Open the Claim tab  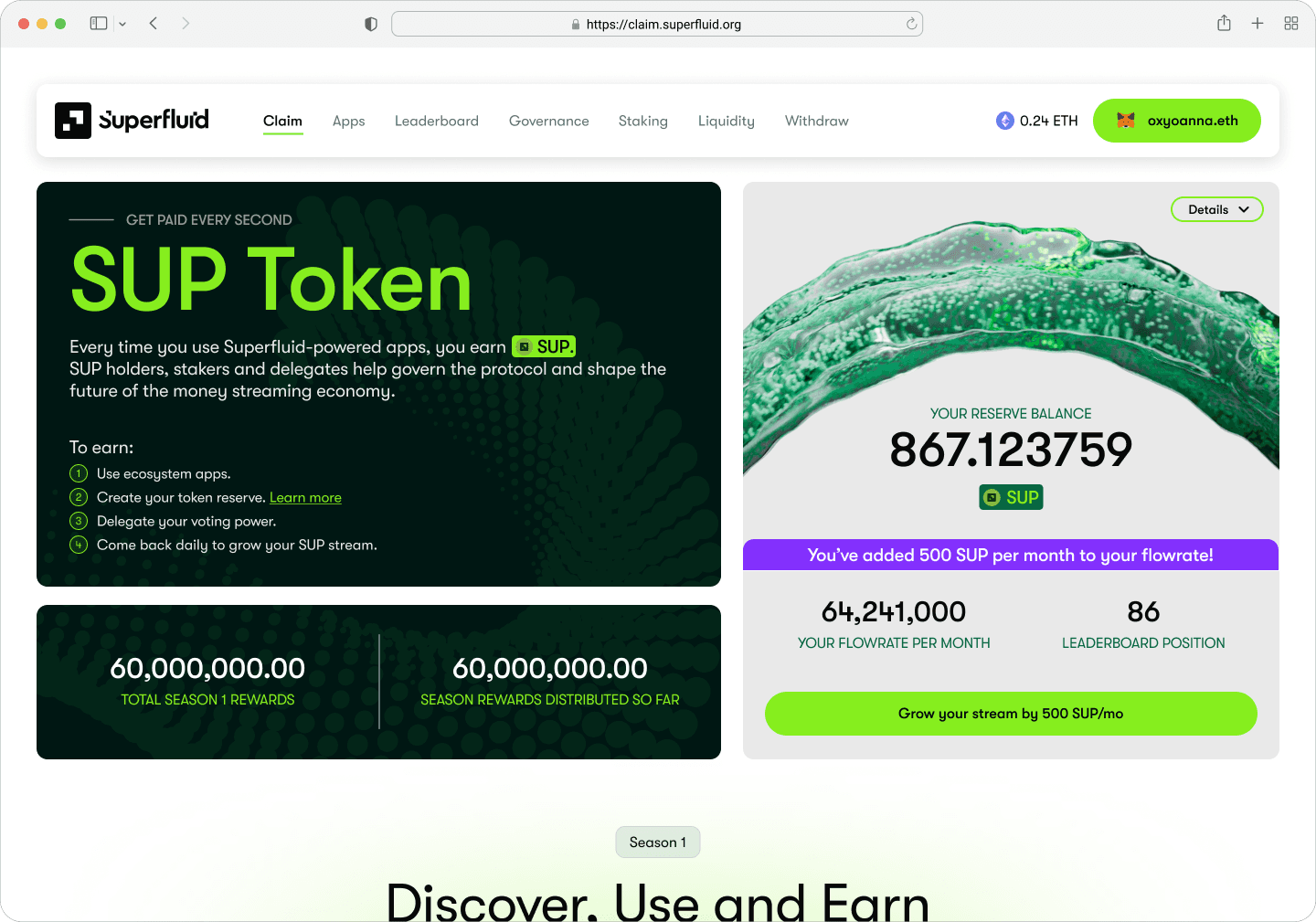click(282, 121)
